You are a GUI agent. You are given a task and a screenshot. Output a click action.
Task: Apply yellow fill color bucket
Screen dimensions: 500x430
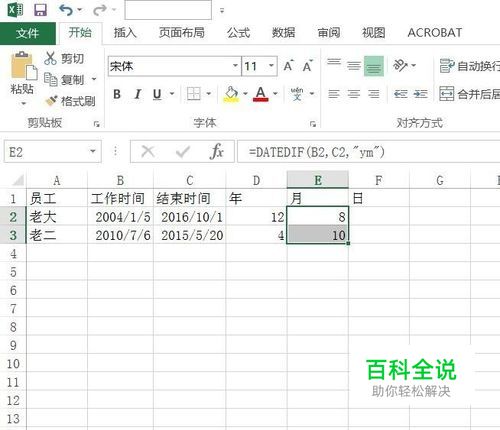click(231, 94)
